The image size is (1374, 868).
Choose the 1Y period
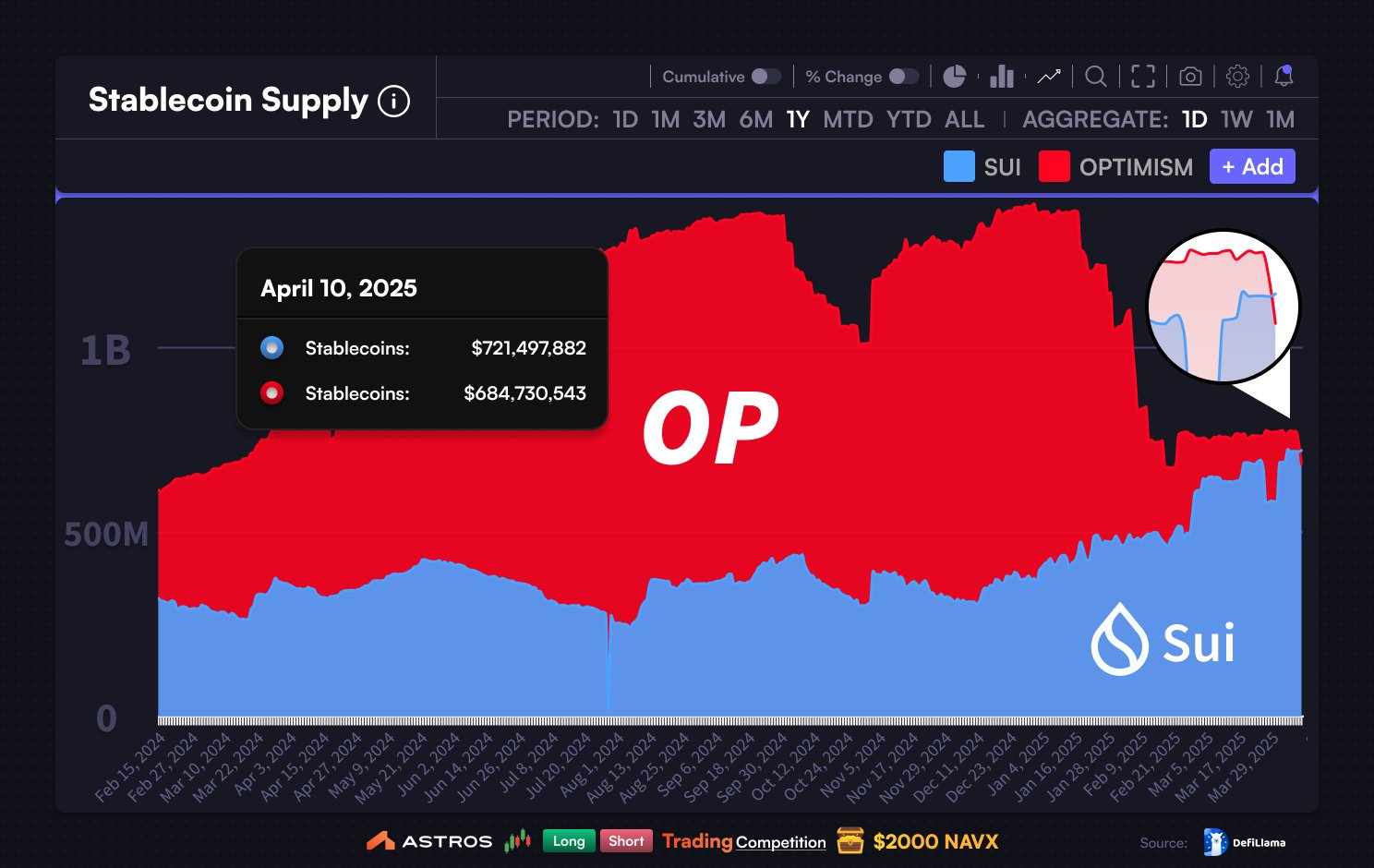[798, 120]
